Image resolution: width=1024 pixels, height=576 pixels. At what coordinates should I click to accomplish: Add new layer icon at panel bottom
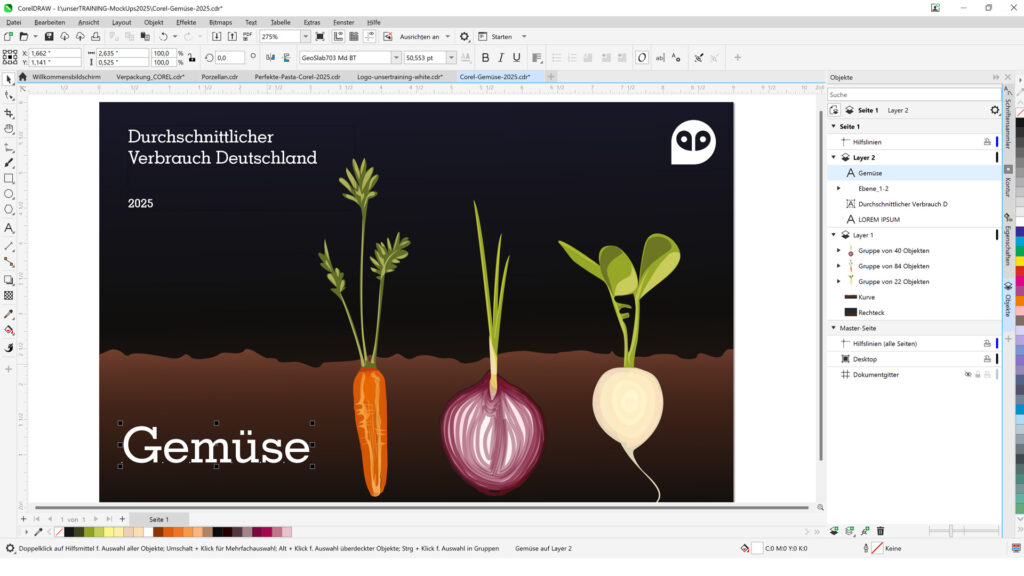[834, 531]
